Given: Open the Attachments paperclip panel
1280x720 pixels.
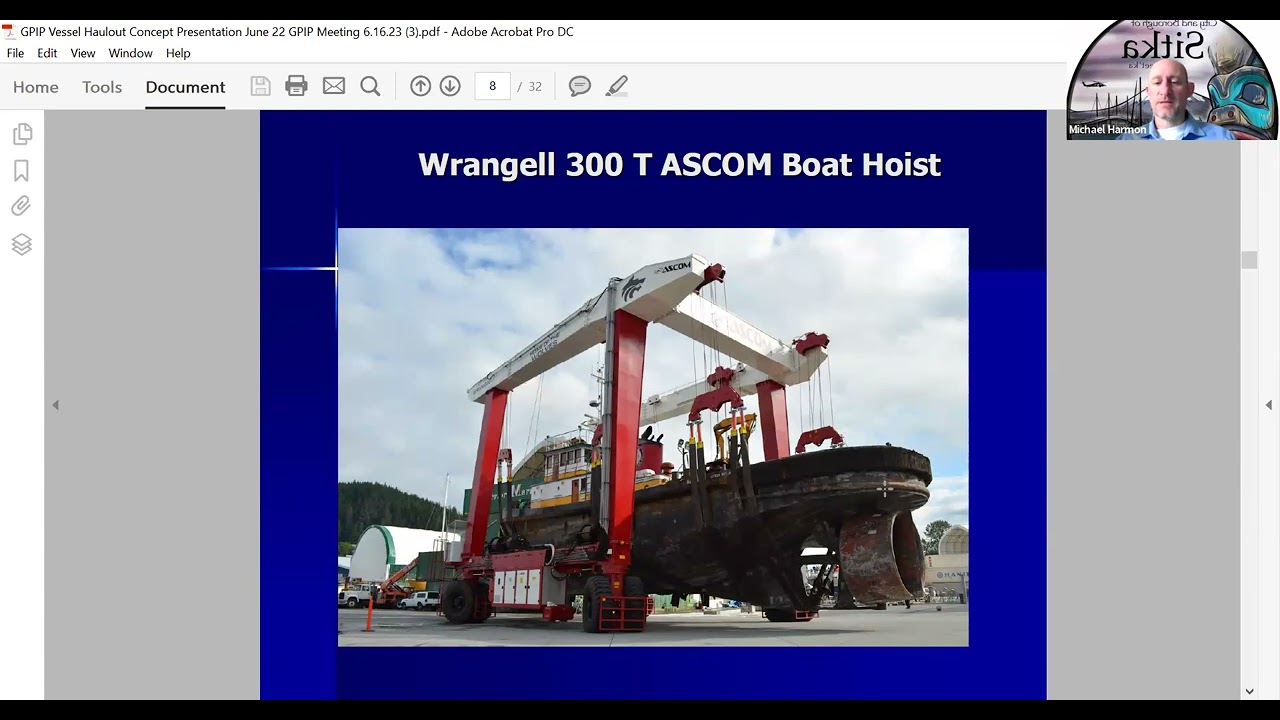Looking at the screenshot, I should tap(21, 207).
